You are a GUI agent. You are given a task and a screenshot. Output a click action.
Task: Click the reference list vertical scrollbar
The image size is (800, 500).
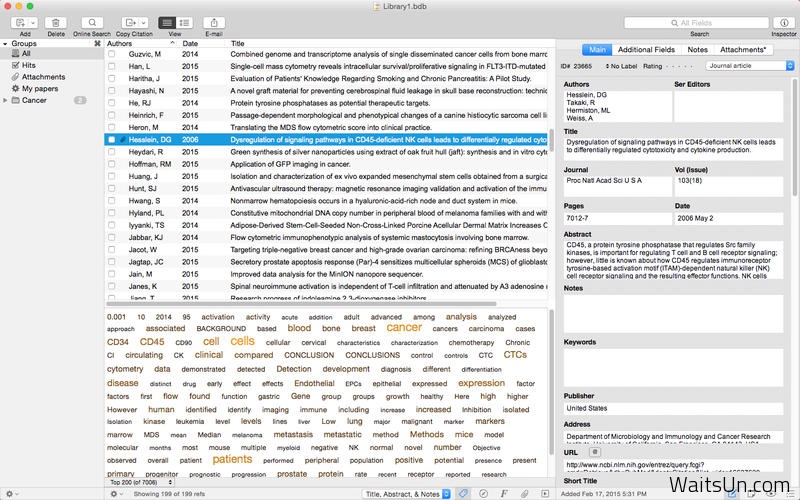click(x=552, y=139)
